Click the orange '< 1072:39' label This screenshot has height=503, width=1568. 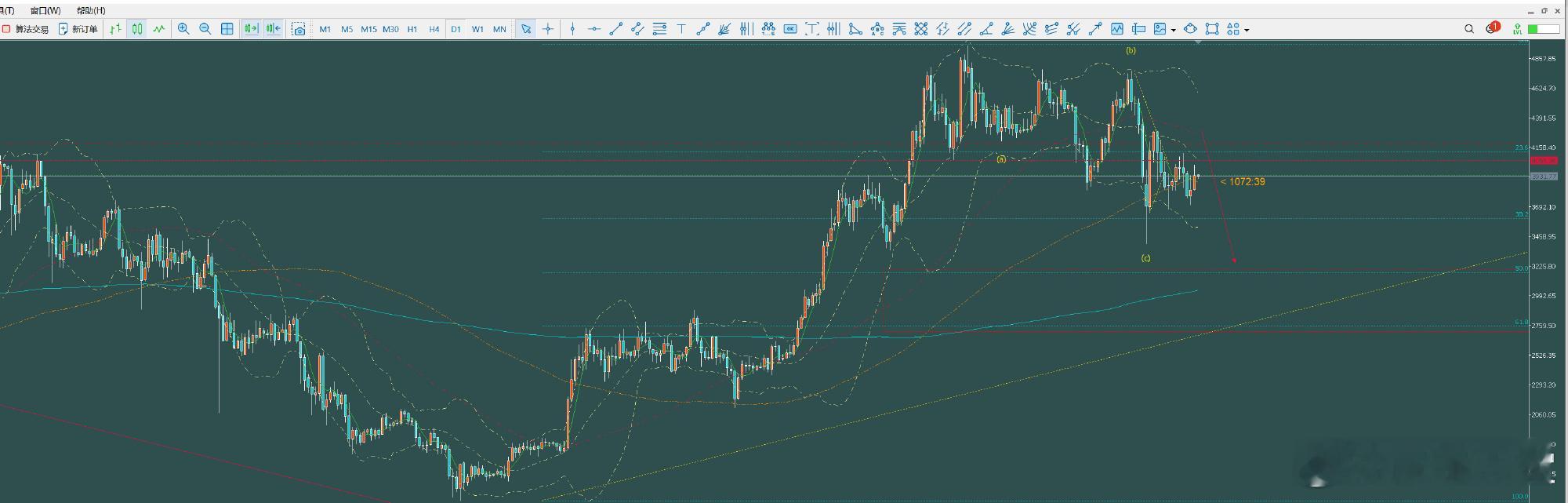tap(1243, 181)
